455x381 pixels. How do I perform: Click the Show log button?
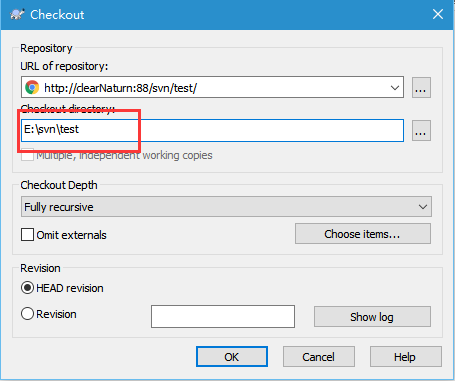coord(372,317)
